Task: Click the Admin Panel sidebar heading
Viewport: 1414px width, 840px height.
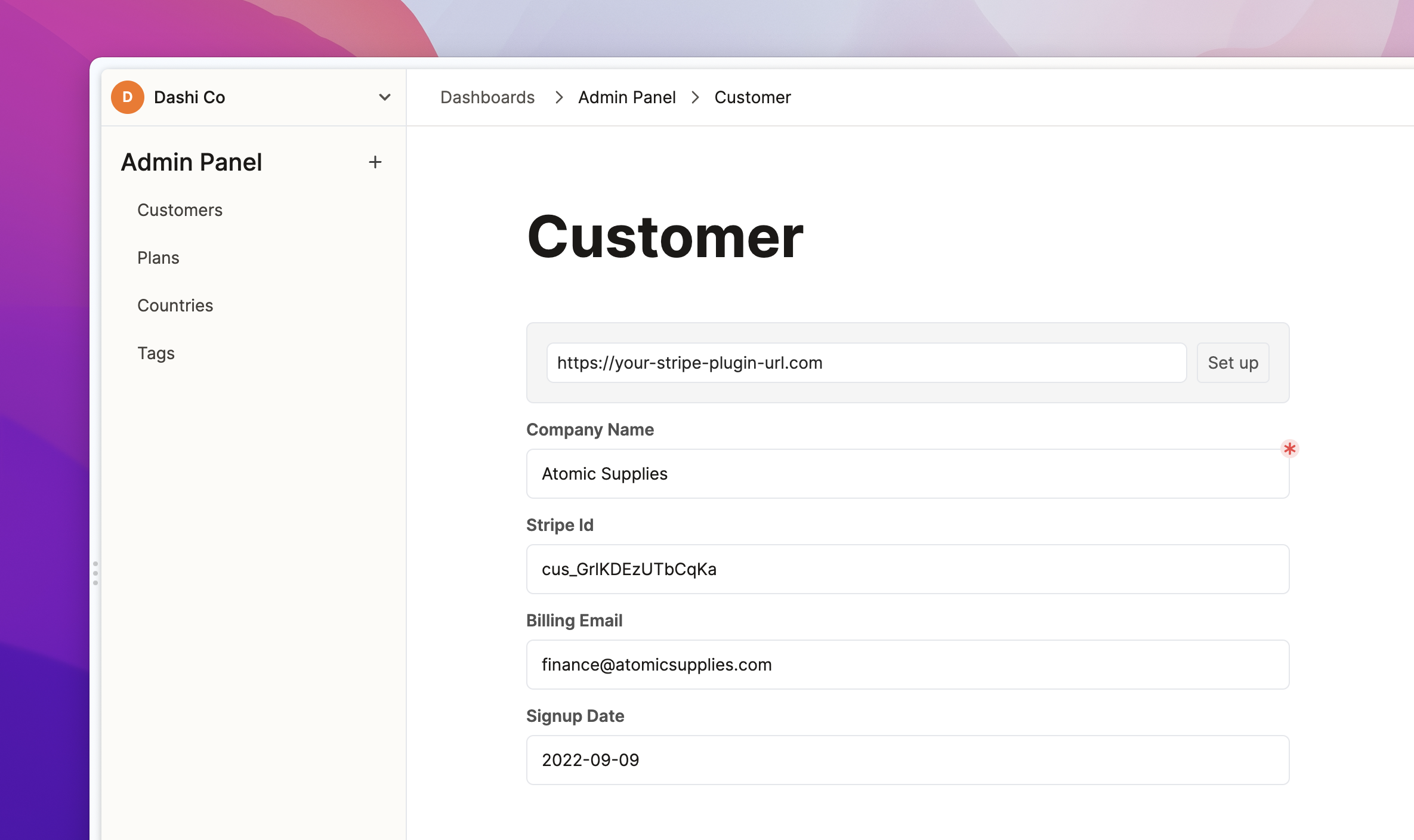Action: click(x=192, y=162)
